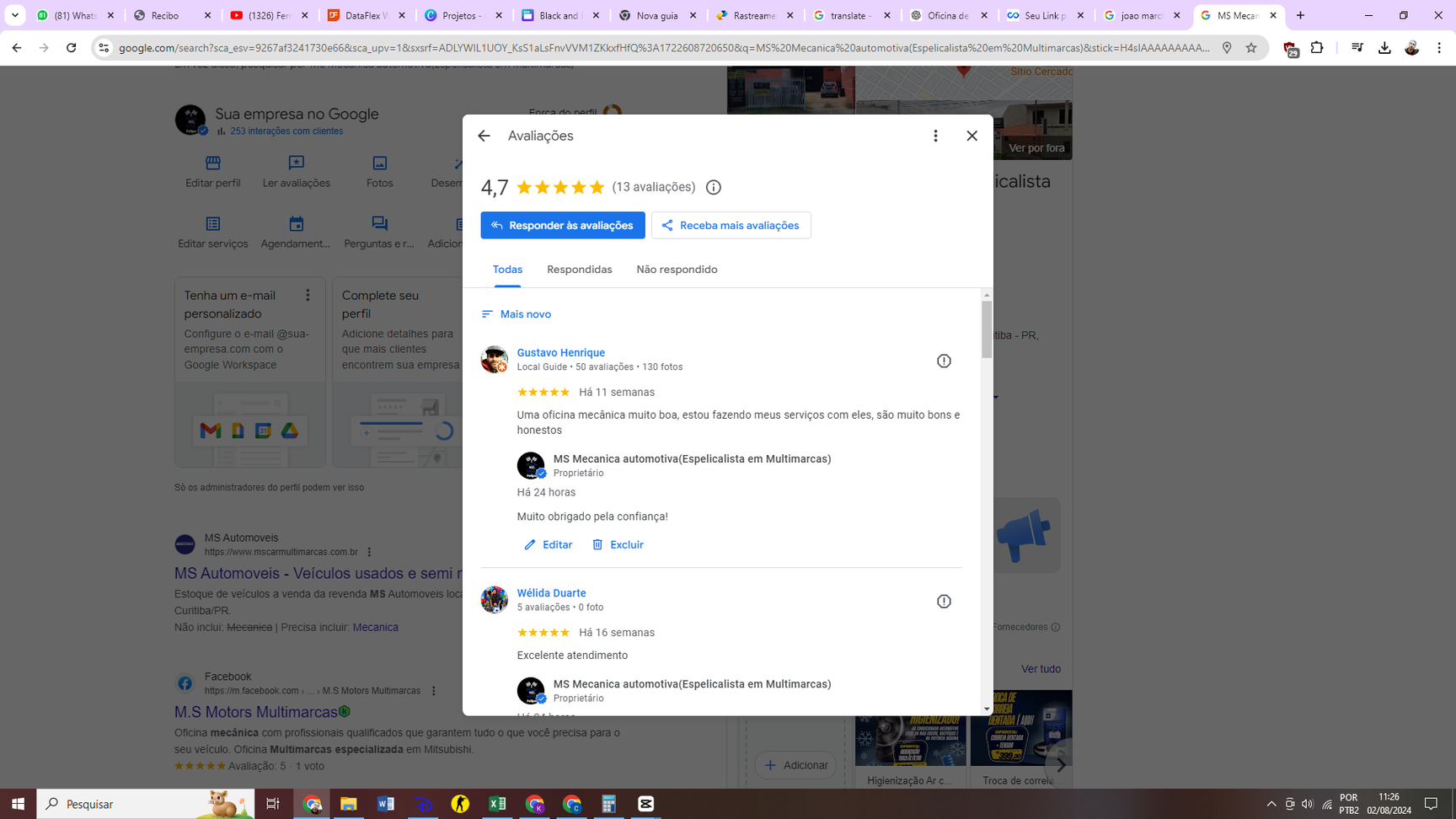Report Wélida Duarte's review via flag icon

(944, 602)
